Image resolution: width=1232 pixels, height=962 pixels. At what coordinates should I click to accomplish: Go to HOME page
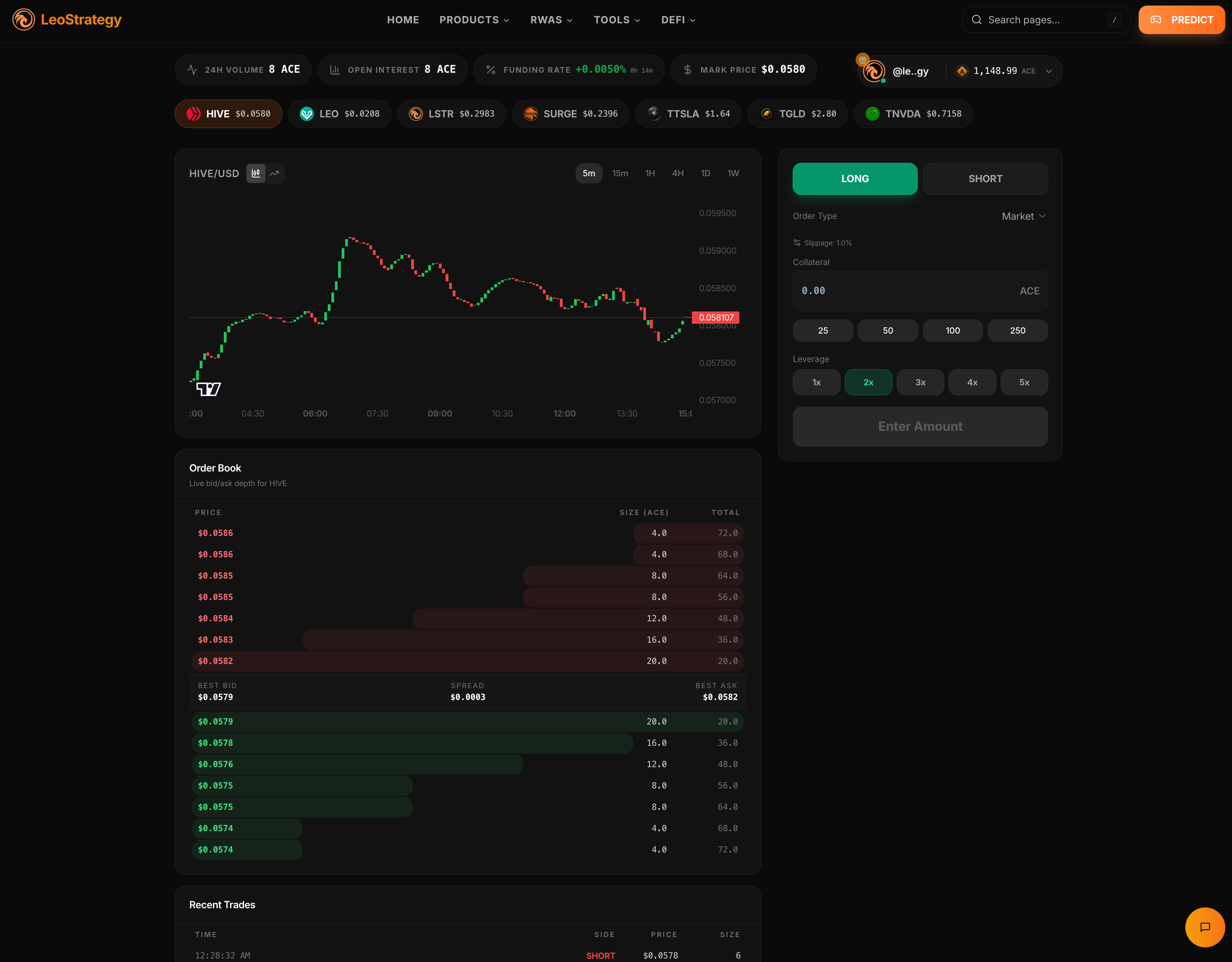click(x=403, y=20)
